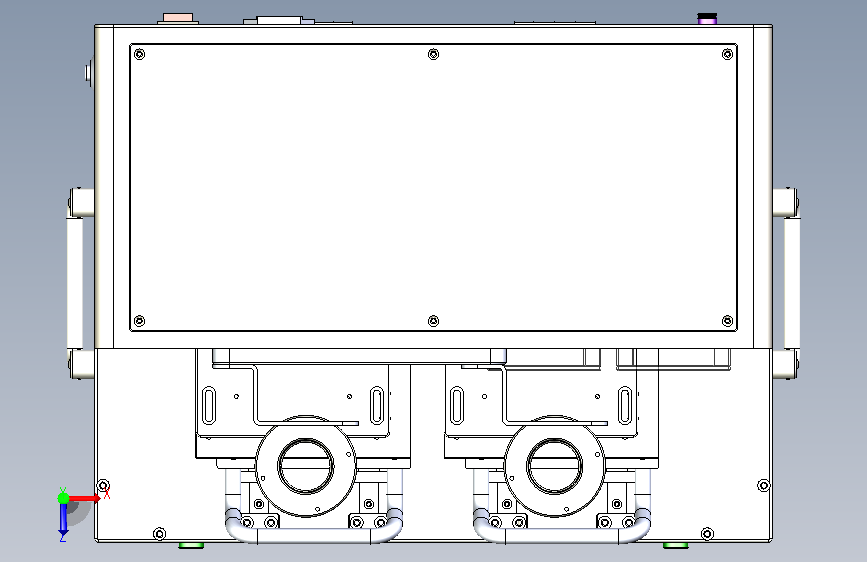Select the right U-shaped guard bar at bottom
The height and width of the screenshot is (562, 867).
tap(562, 535)
